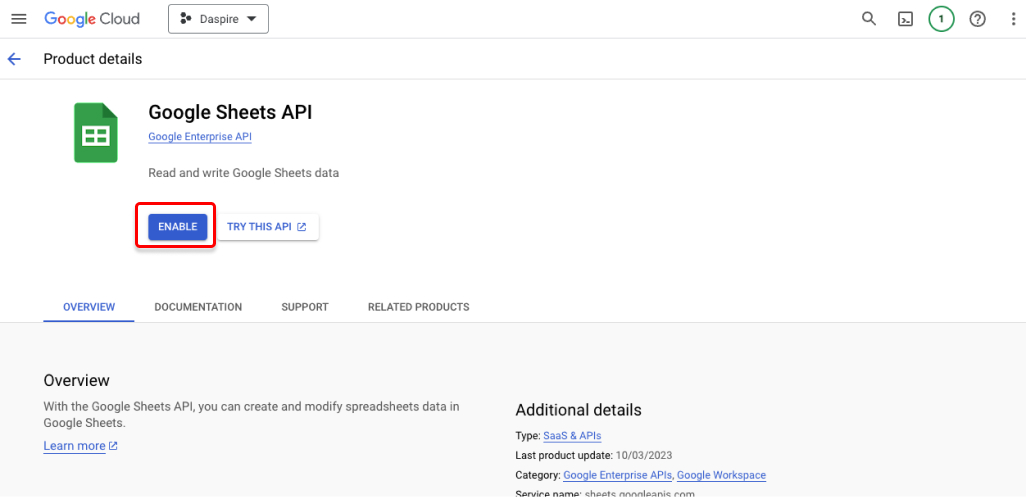
Task: Go back using the left arrow
Action: [14, 59]
